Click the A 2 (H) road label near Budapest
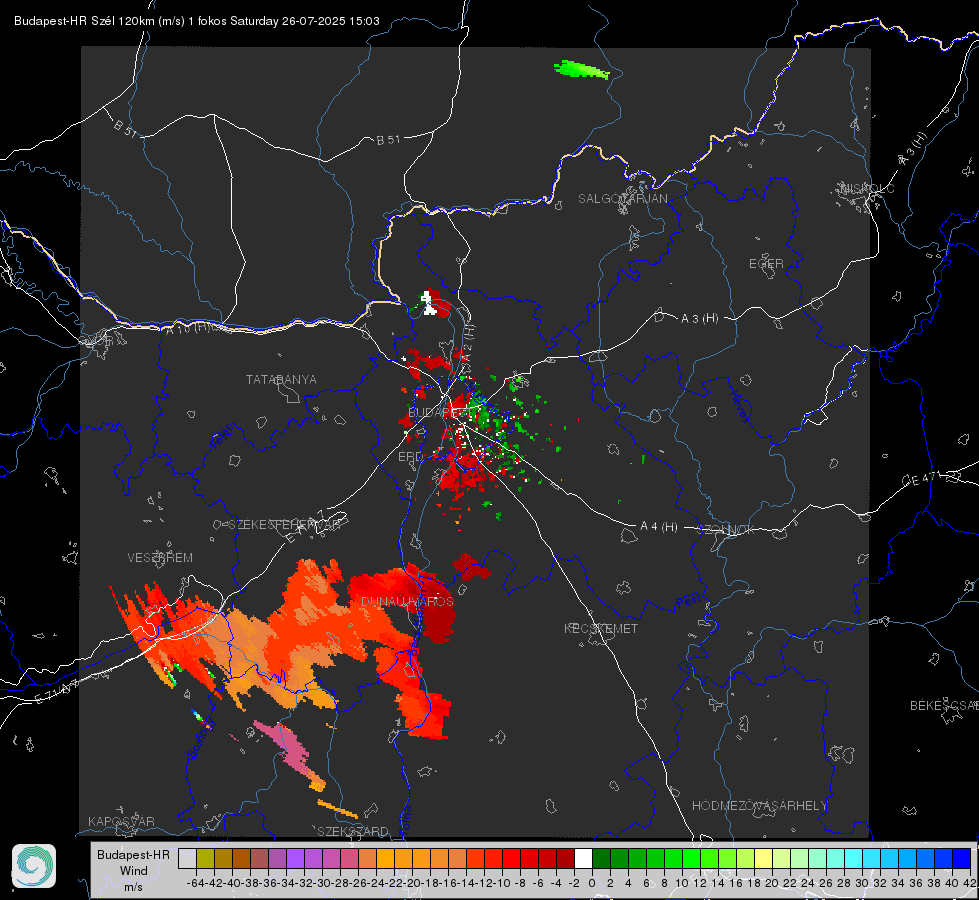The height and width of the screenshot is (900, 979). tap(468, 341)
